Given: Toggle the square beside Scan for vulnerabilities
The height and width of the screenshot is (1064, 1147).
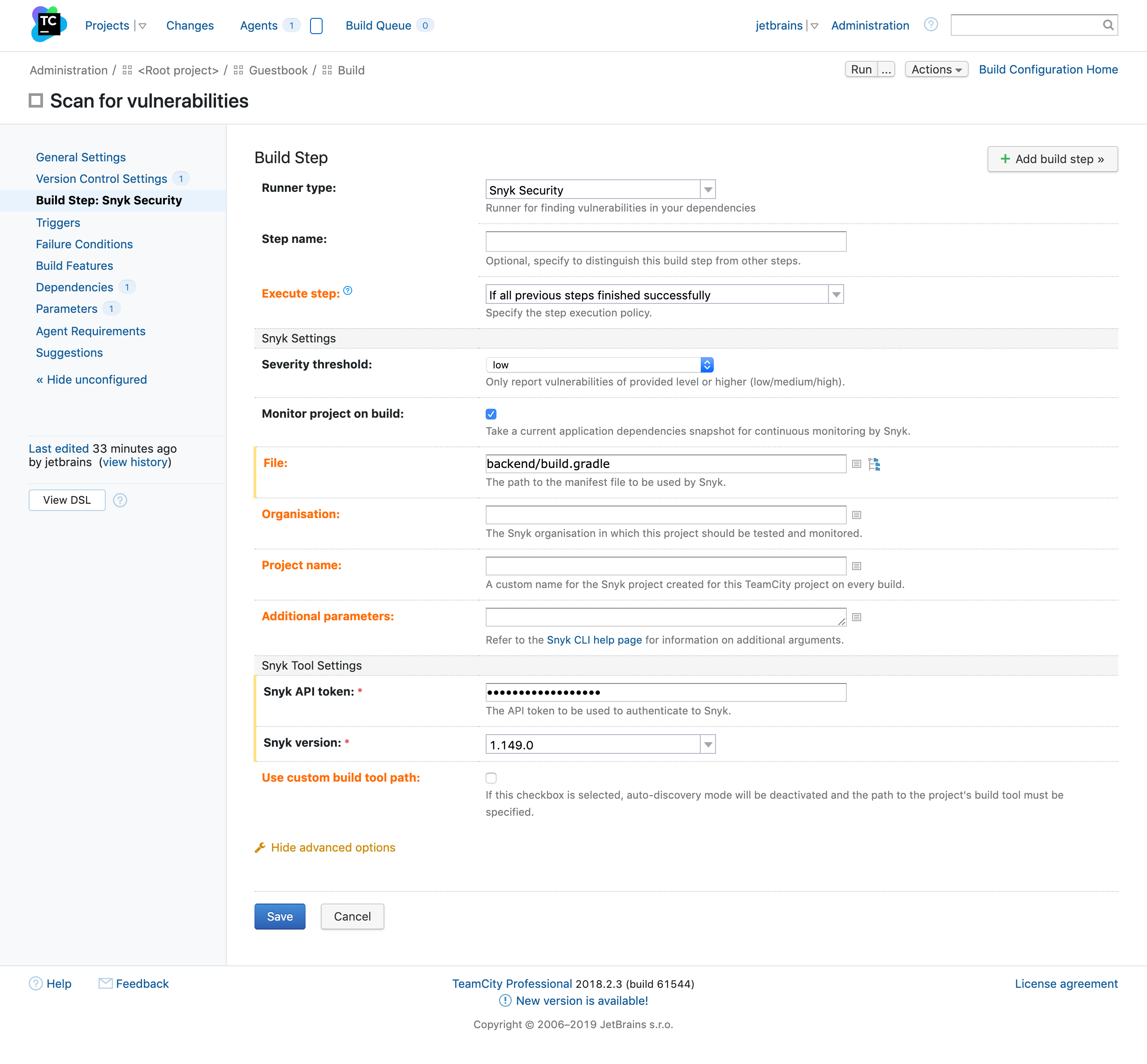Looking at the screenshot, I should tap(36, 101).
